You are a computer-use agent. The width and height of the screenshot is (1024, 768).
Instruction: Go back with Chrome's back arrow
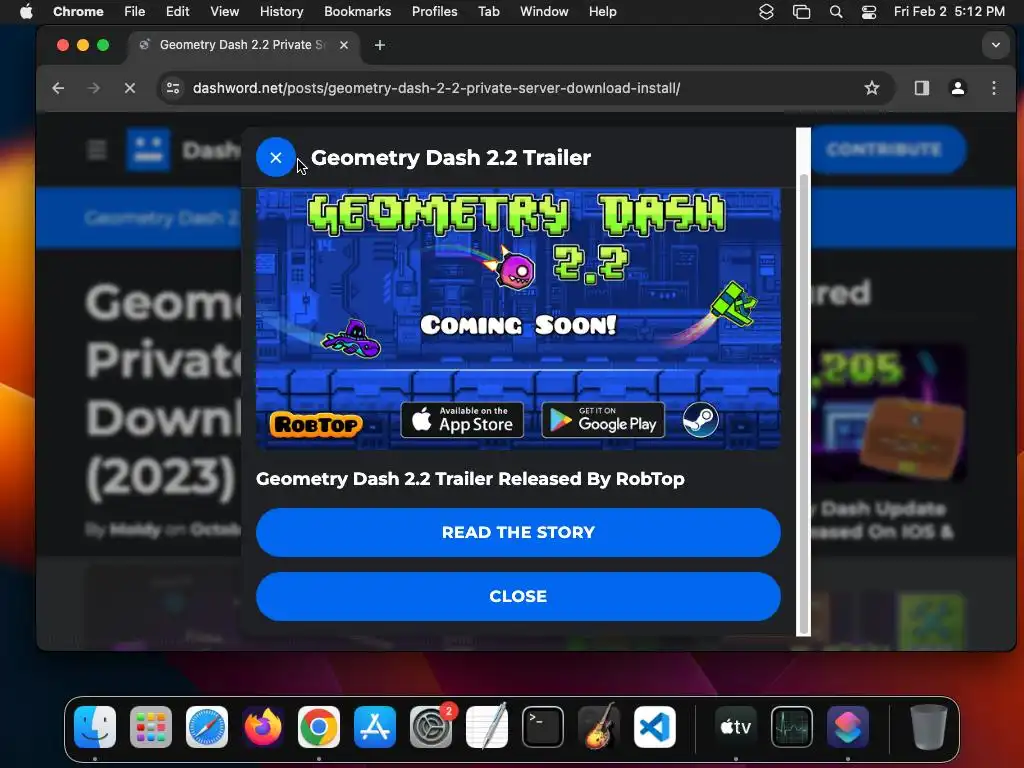click(x=58, y=88)
